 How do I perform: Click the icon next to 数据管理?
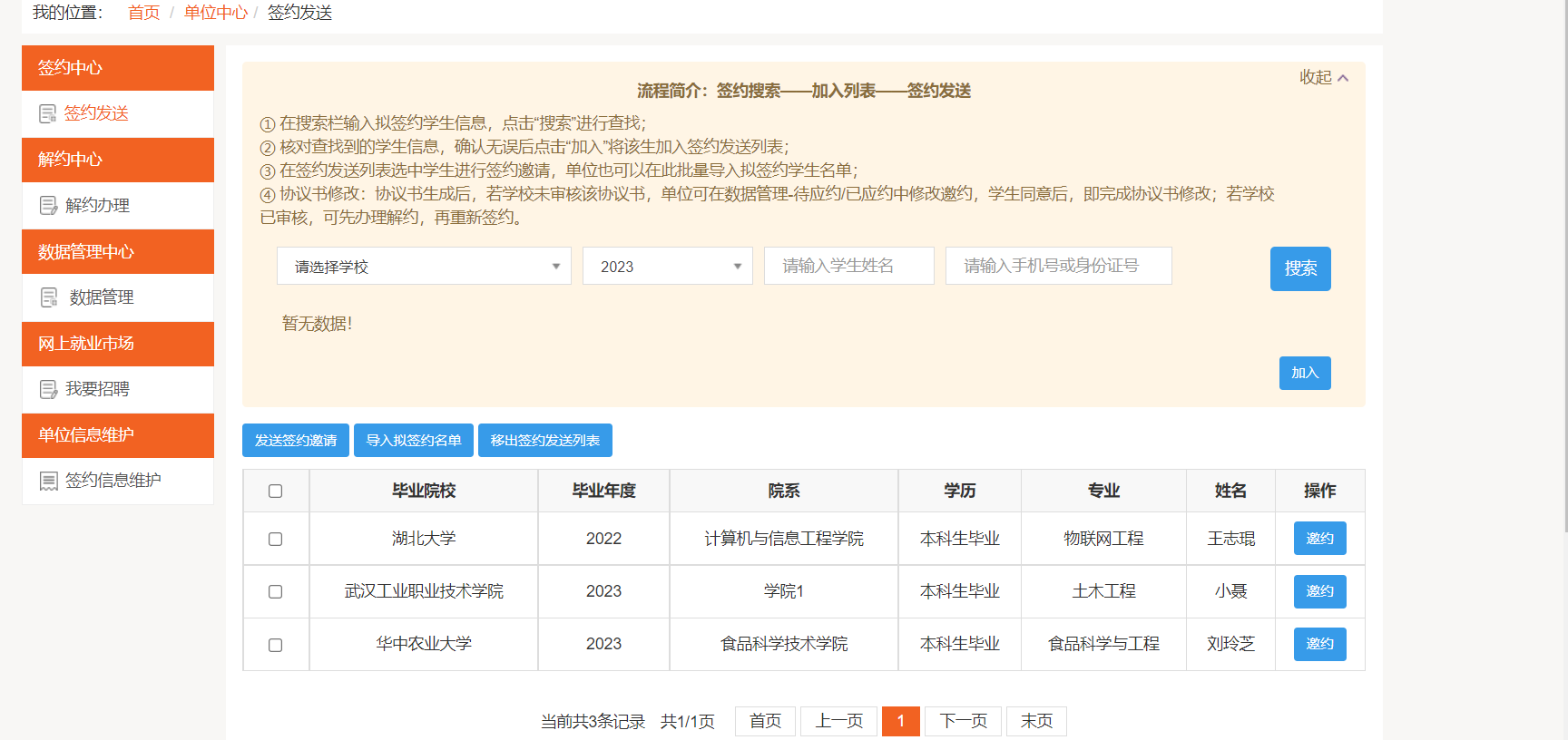point(49,297)
